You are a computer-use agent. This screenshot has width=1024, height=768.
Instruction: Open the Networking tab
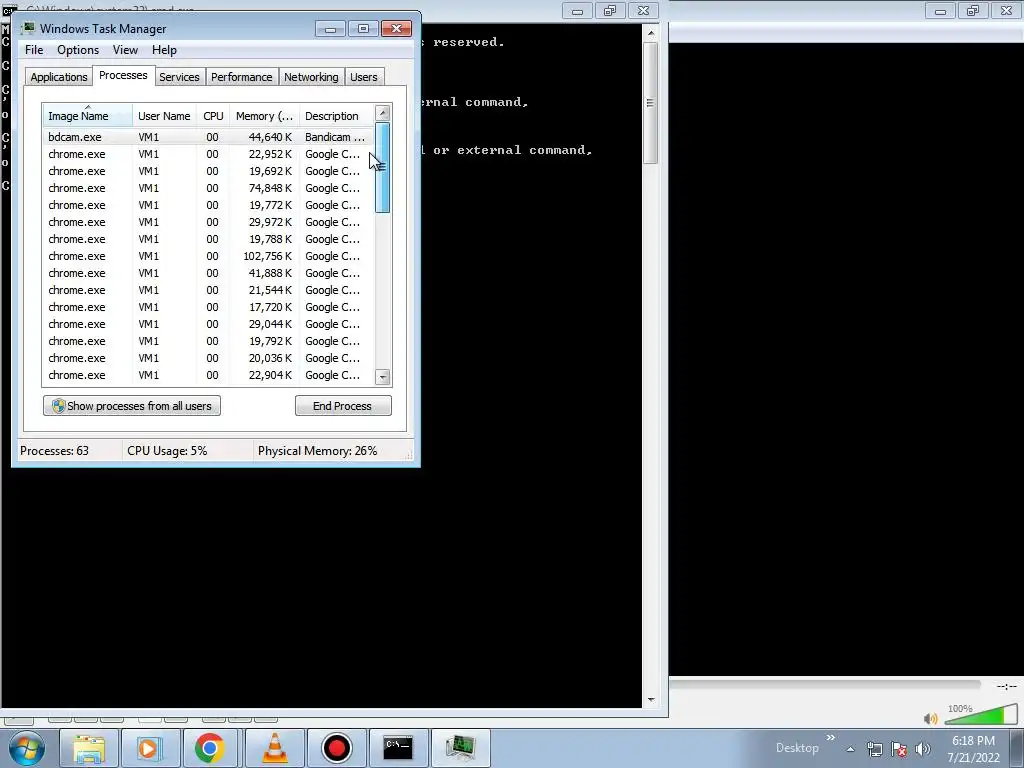click(x=311, y=77)
